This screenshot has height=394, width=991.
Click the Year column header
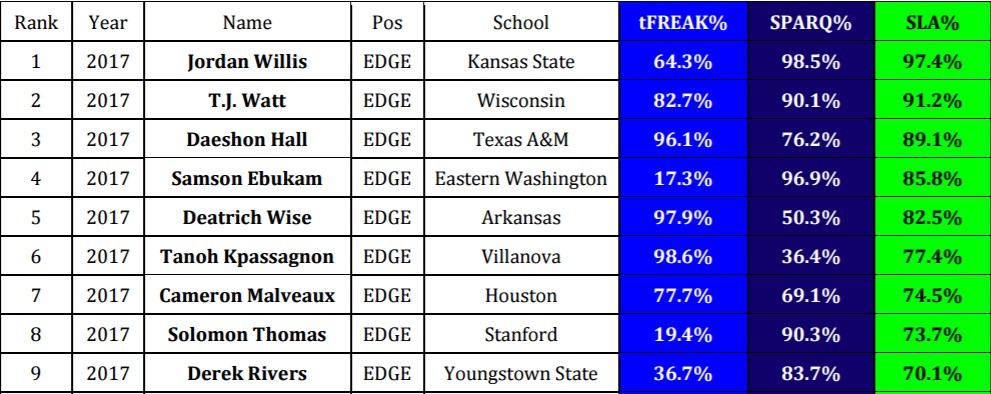point(108,22)
